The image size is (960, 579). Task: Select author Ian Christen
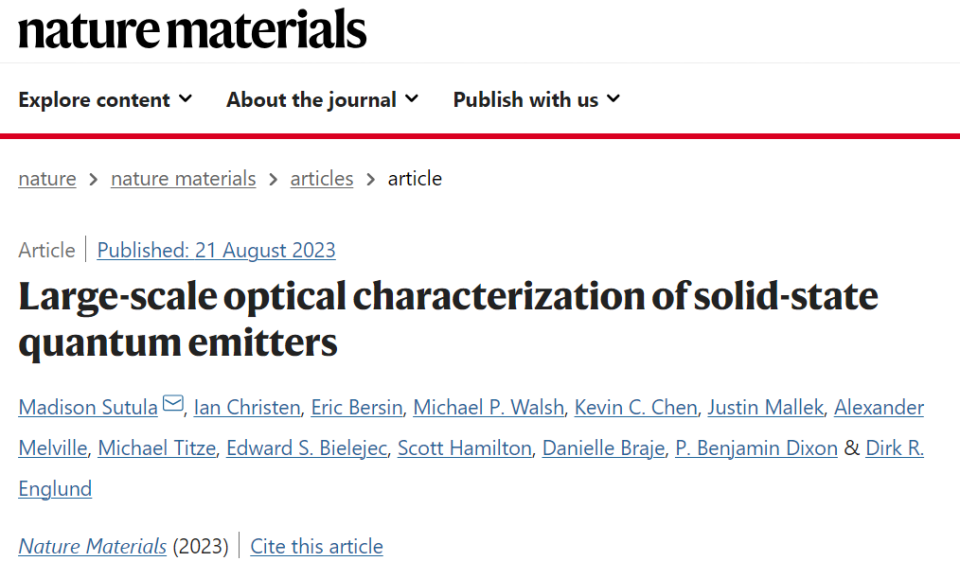pyautogui.click(x=247, y=407)
